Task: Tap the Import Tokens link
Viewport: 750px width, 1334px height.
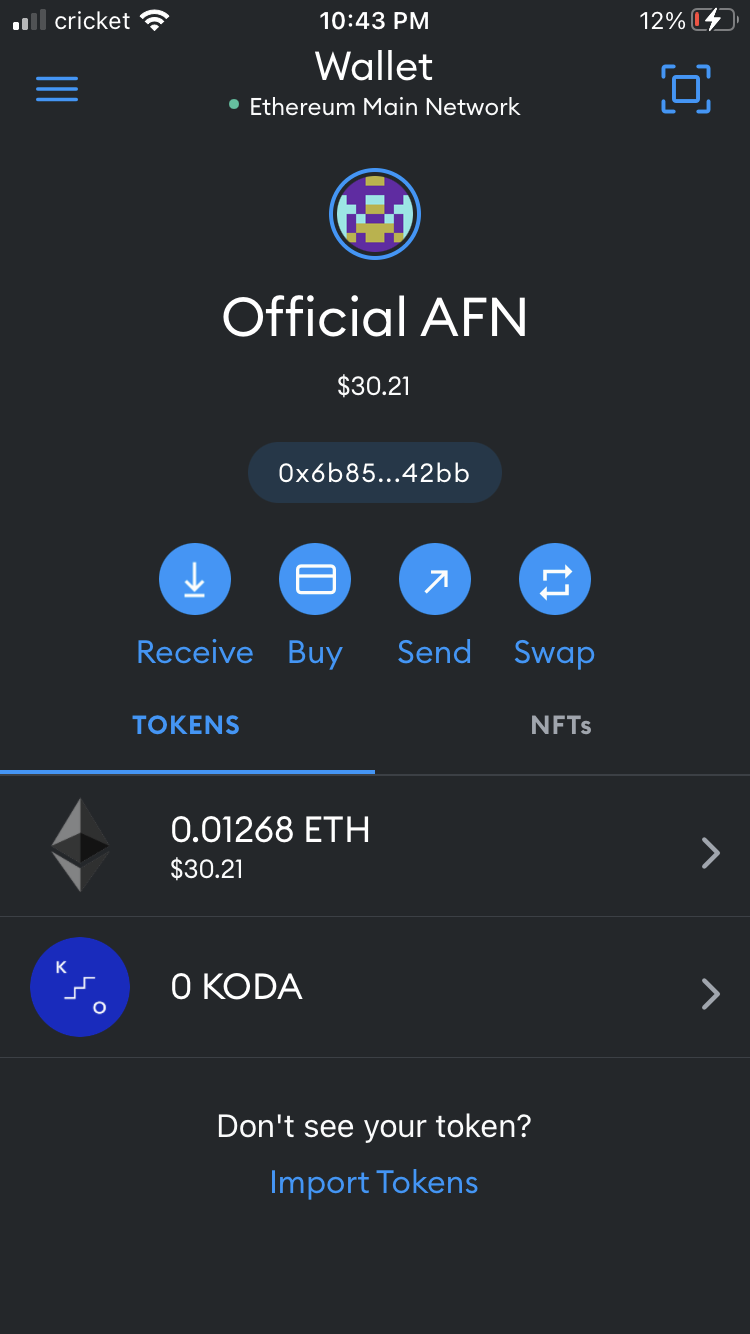Action: click(374, 1182)
